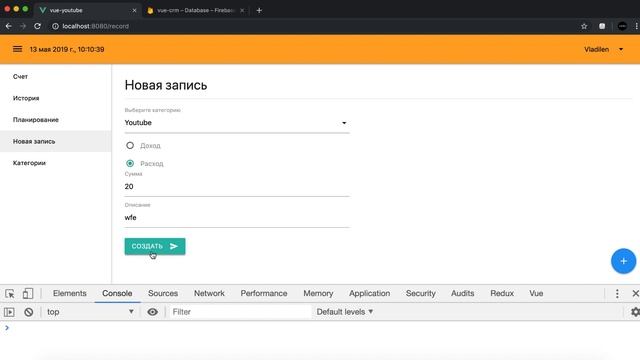Open the Application DevTools tab
This screenshot has height=360, width=640.
(369, 293)
